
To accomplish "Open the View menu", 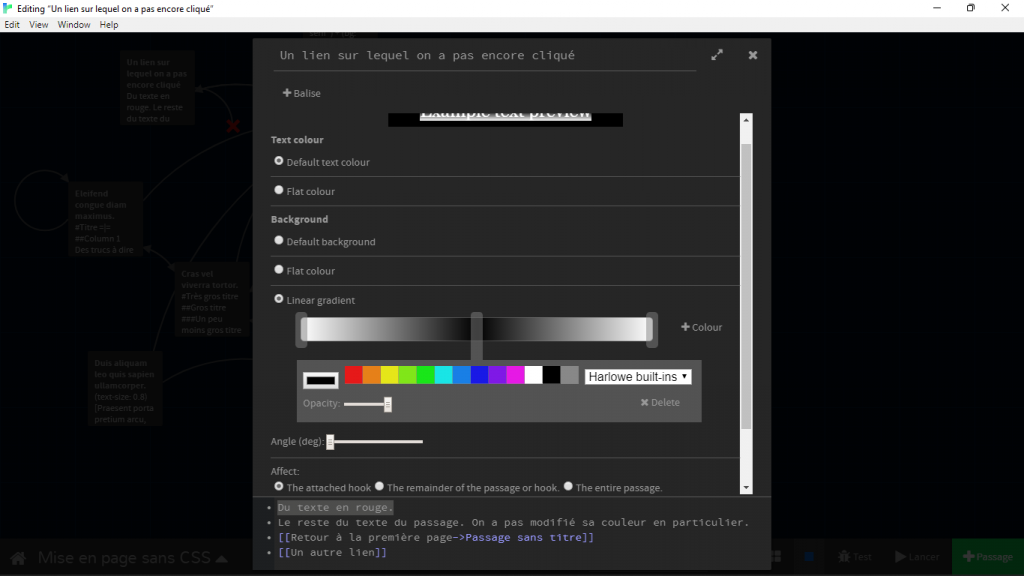I will pyautogui.click(x=39, y=25).
